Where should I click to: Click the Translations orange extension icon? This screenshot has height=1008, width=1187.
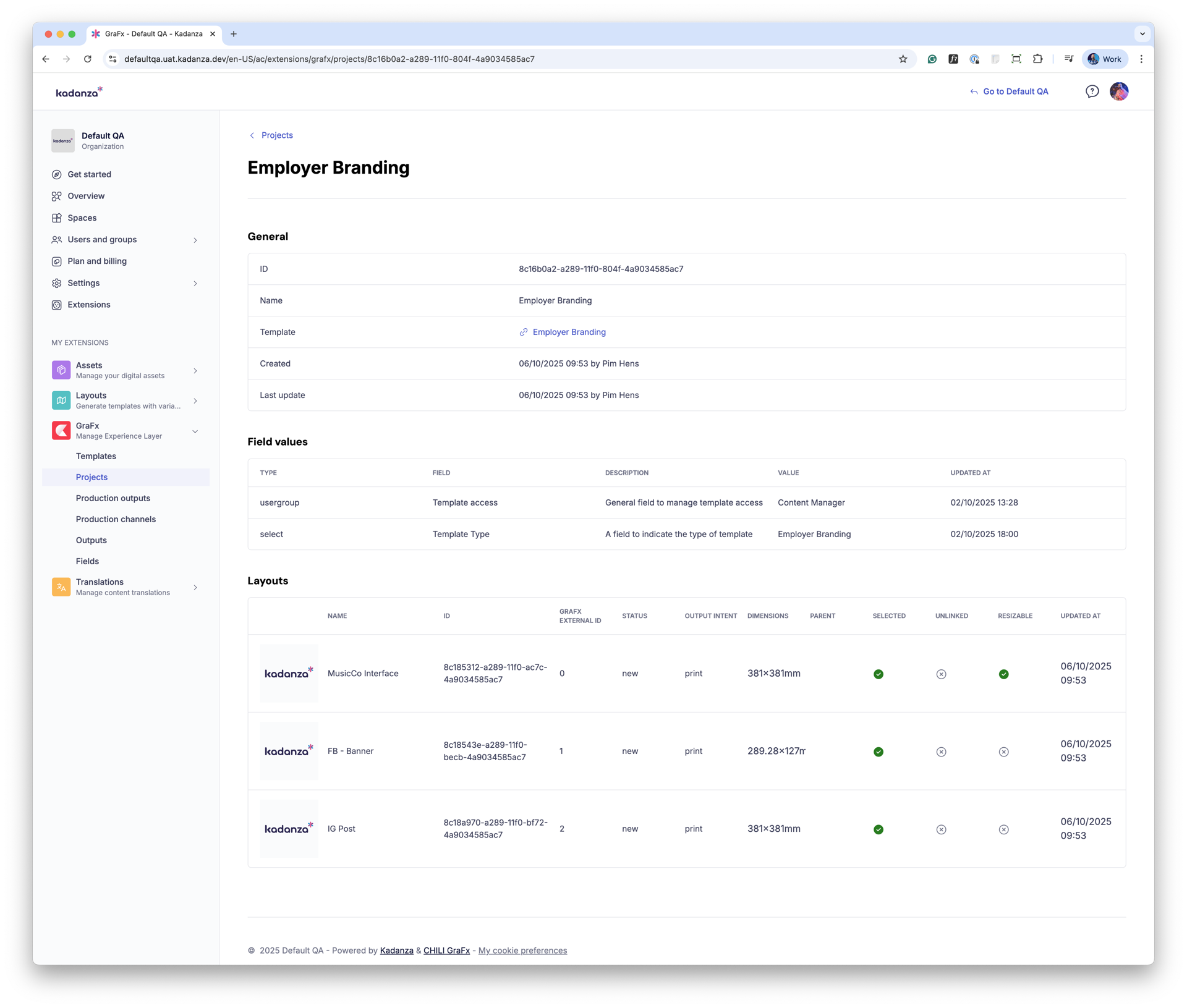pos(61,587)
